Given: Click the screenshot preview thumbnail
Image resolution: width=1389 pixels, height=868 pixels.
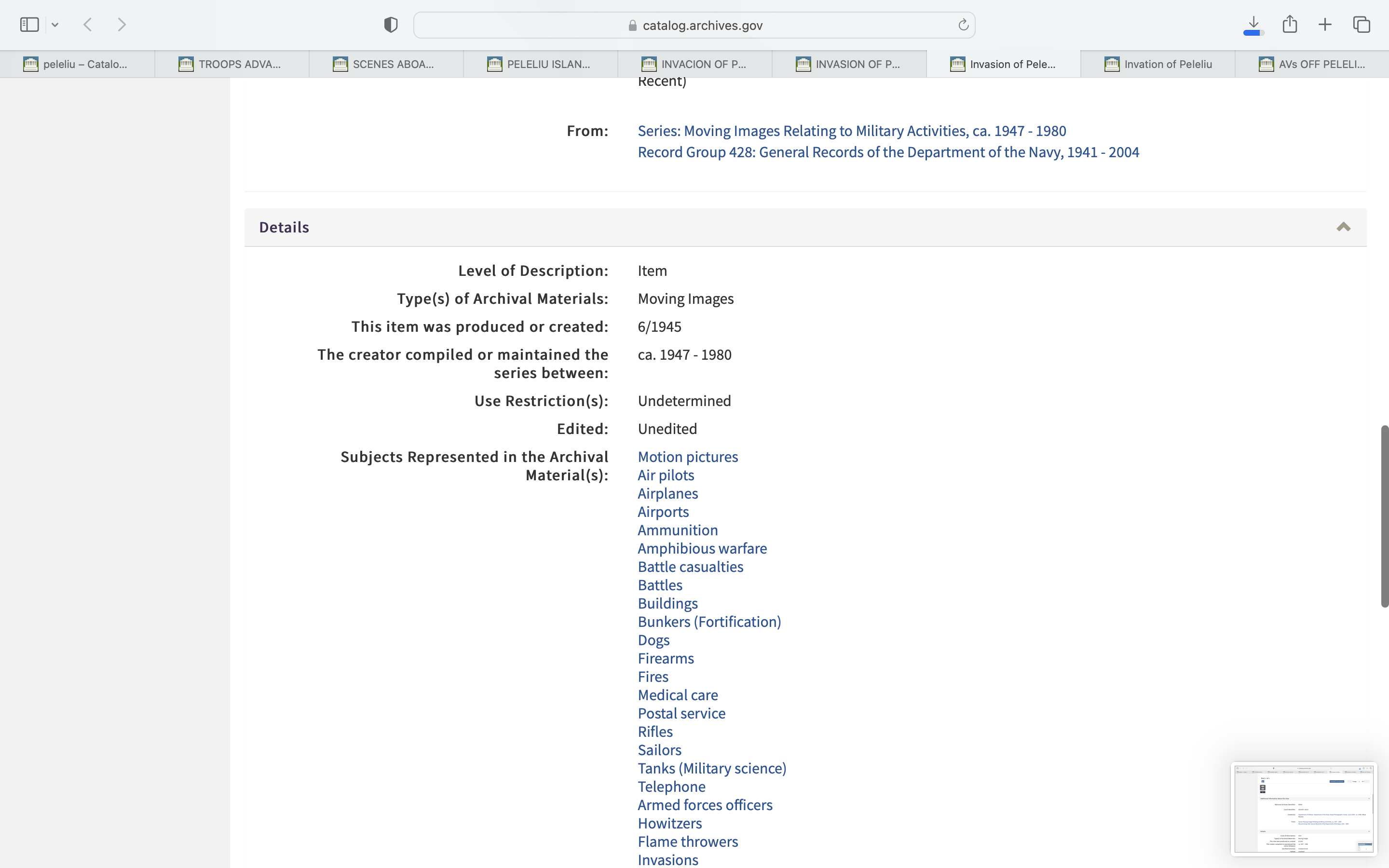Looking at the screenshot, I should tap(1304, 808).
